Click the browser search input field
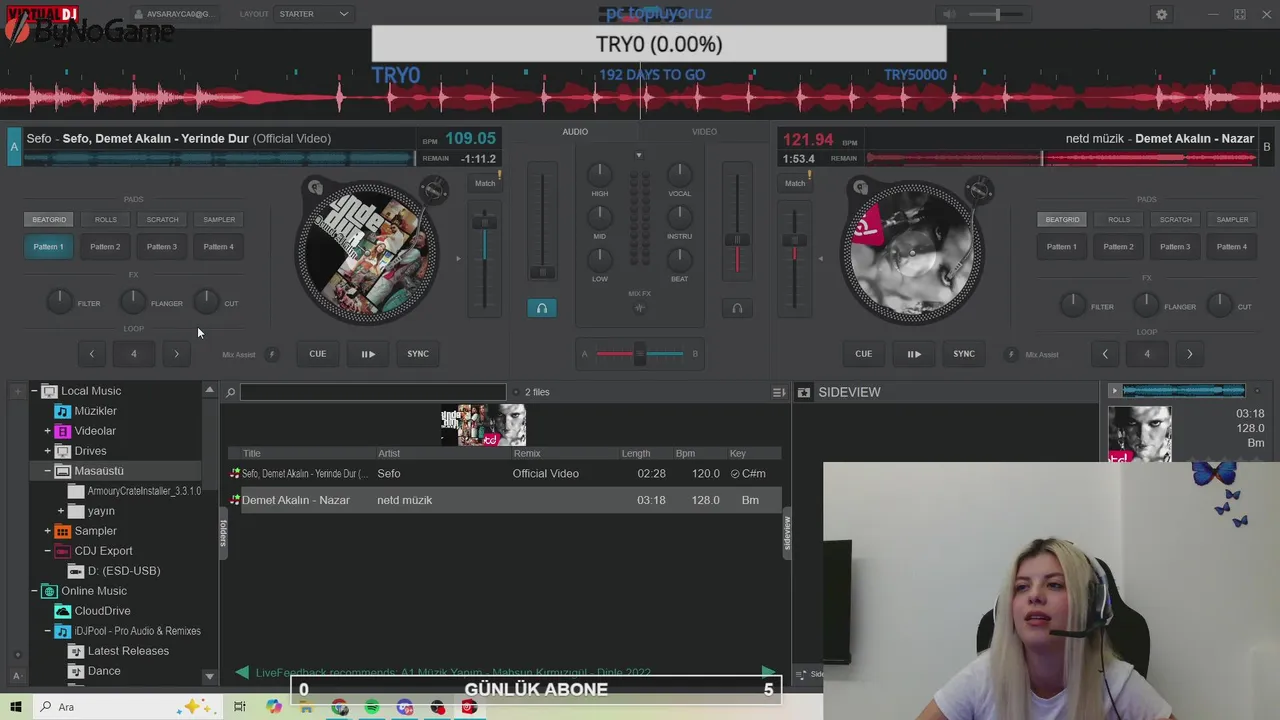This screenshot has height=720, width=1280. 373,392
